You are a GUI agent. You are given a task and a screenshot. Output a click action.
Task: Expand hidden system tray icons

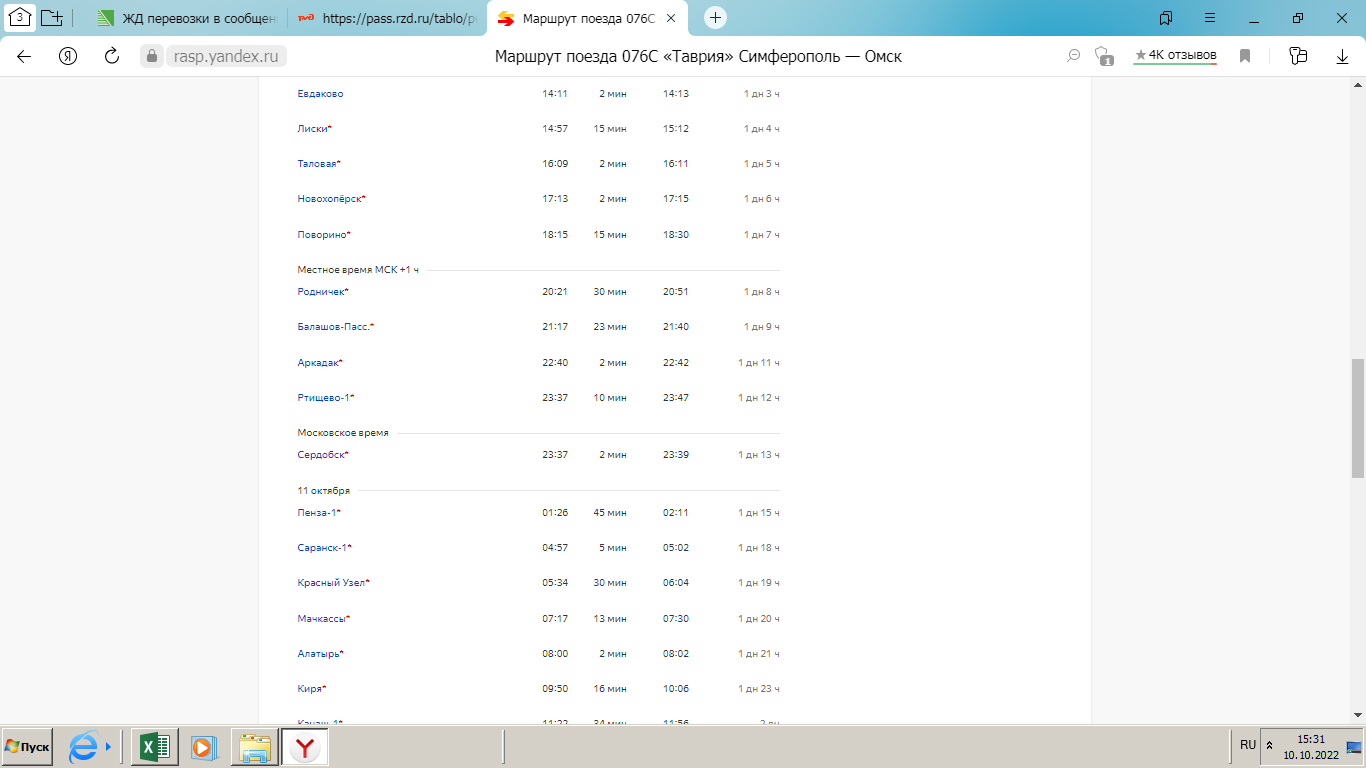coord(1270,746)
